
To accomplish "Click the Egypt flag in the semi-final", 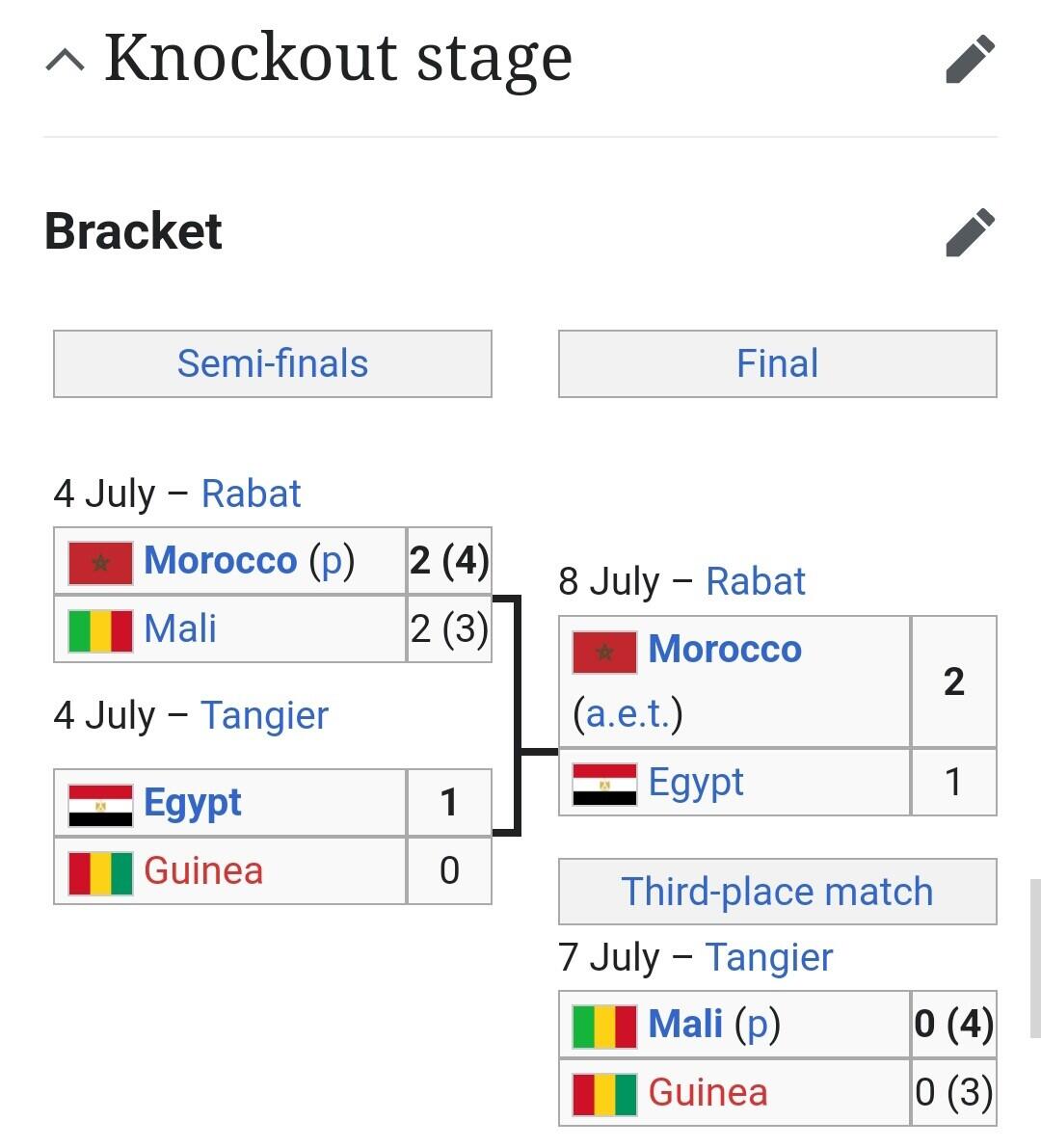I will click(x=100, y=805).
